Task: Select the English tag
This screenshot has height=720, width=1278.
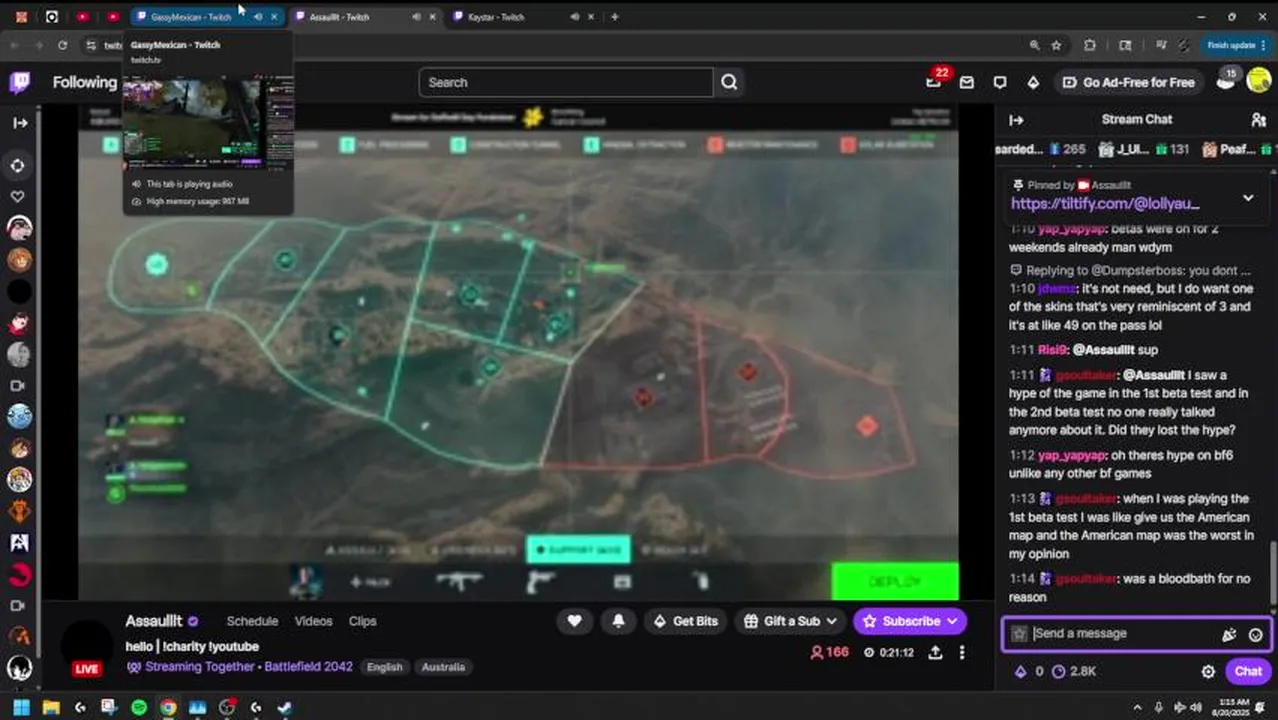Action: click(384, 667)
